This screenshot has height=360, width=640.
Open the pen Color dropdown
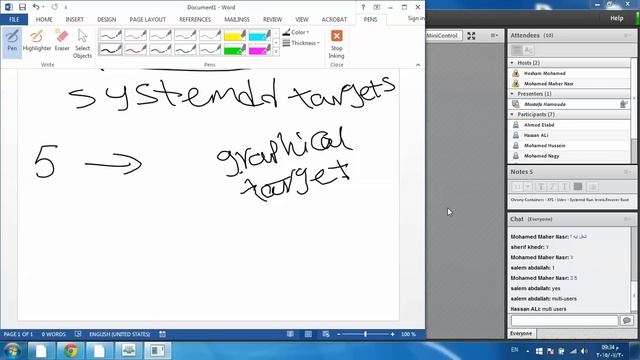[296, 32]
